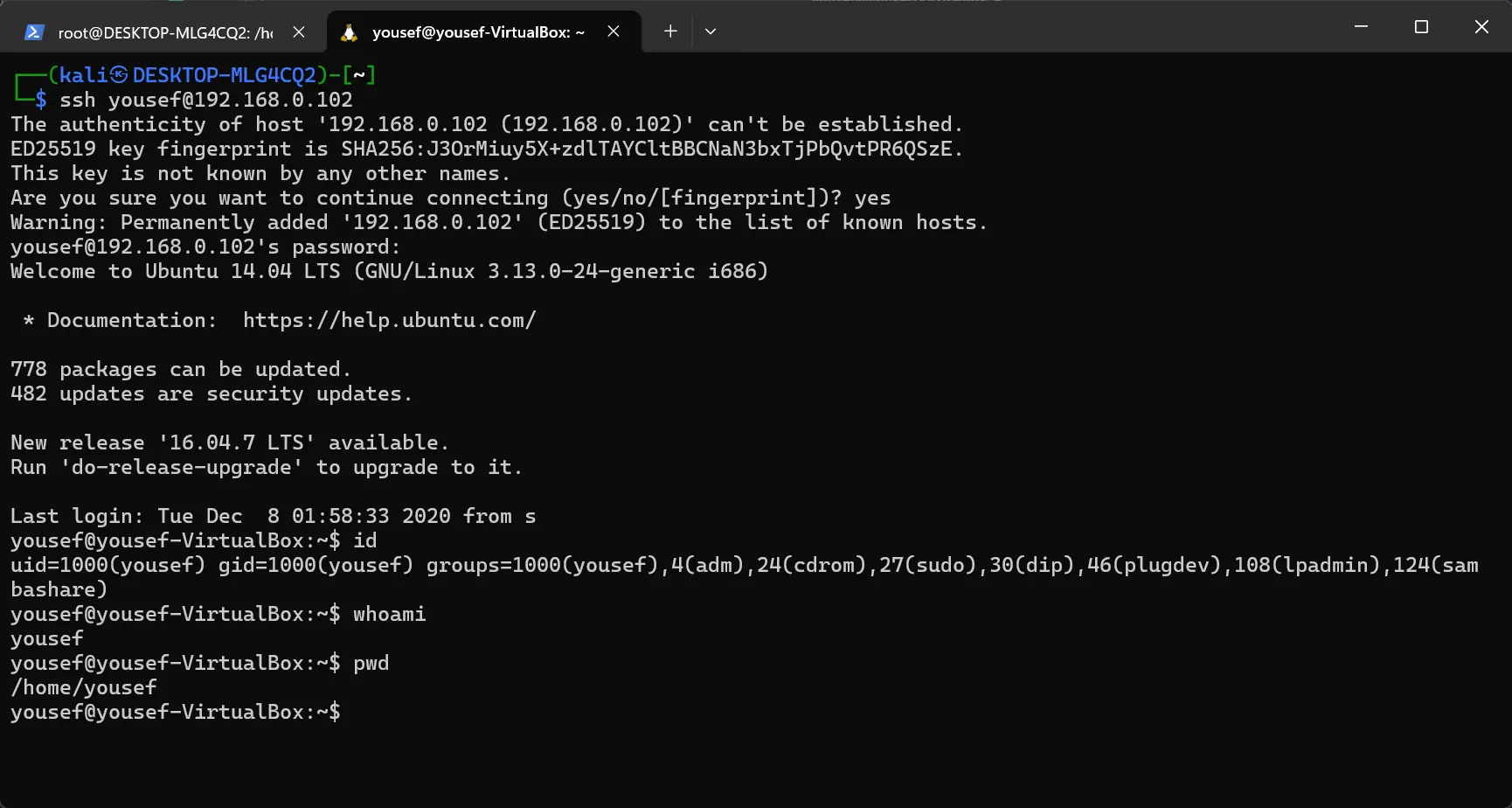Screen dimensions: 1512x808
Task: Click the 'do-release-upgrade' command text
Action: point(181,467)
